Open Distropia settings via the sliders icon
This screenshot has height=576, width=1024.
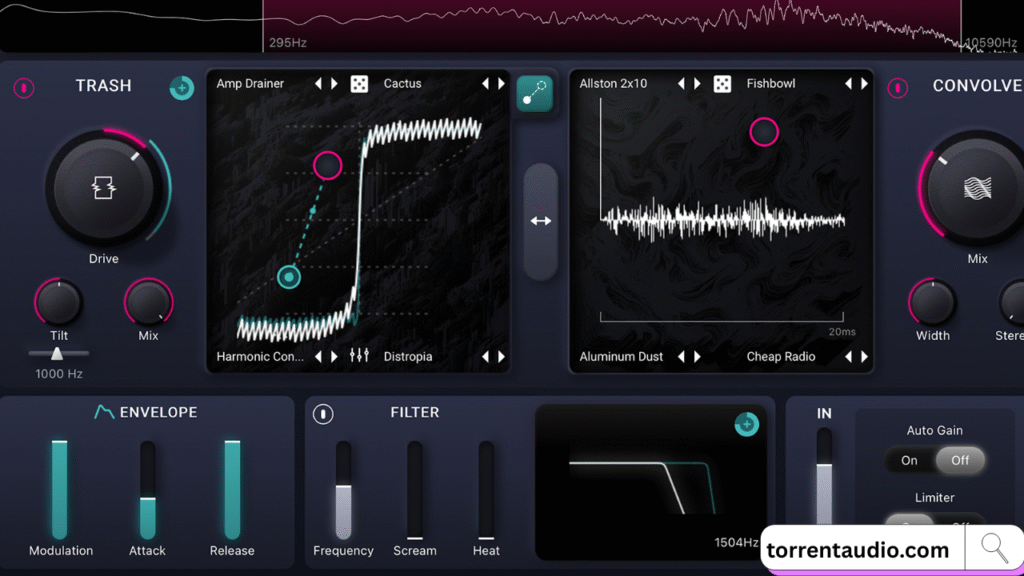point(357,356)
